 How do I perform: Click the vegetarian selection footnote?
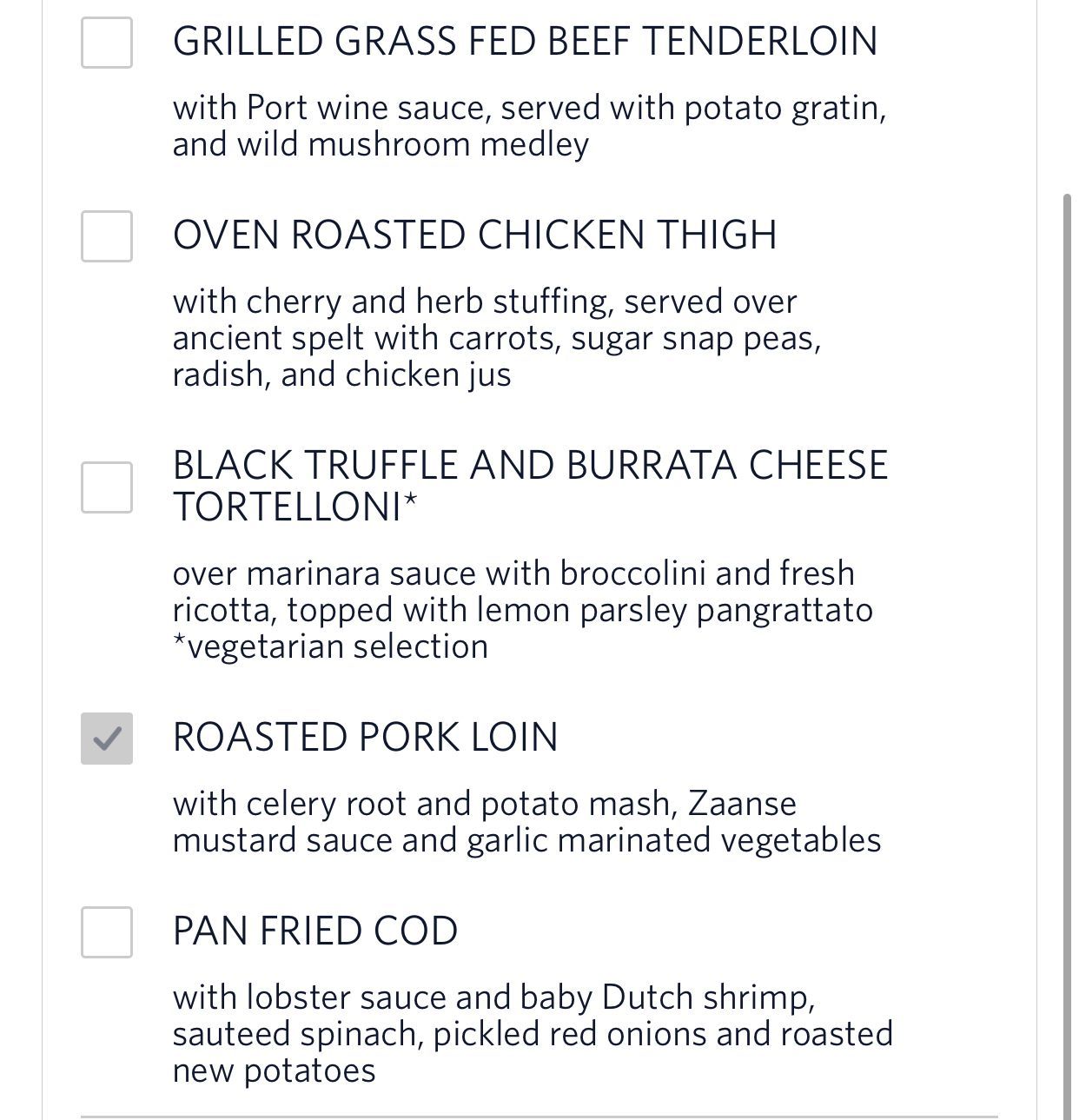tap(330, 647)
